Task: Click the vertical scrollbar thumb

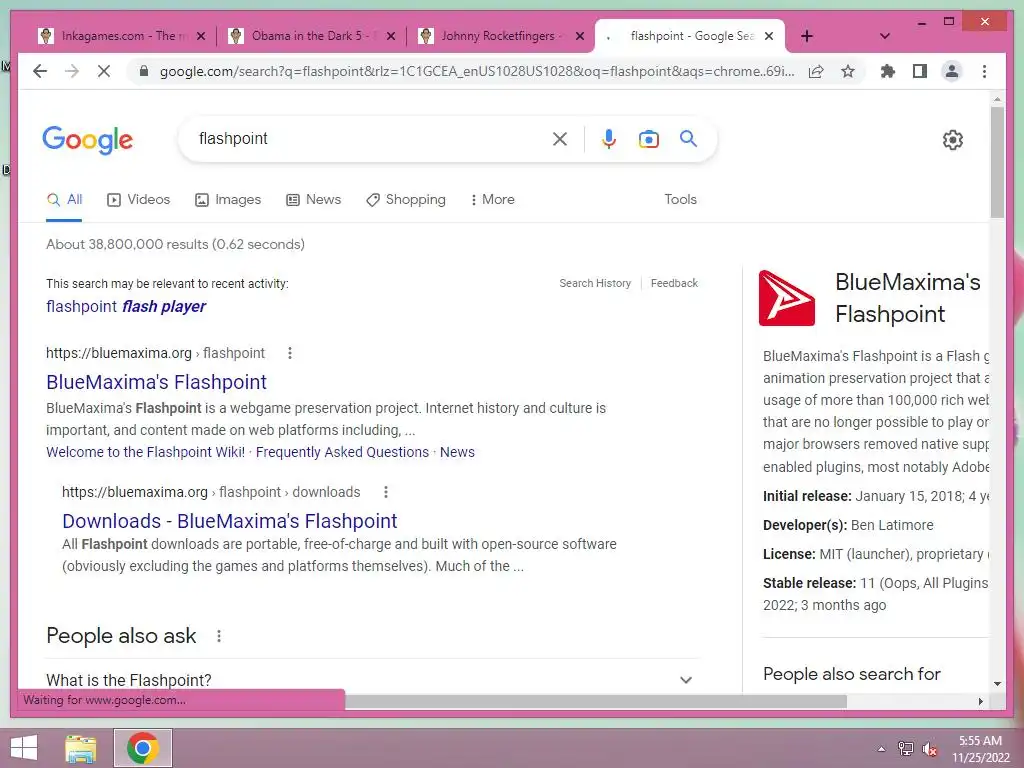Action: (x=997, y=162)
